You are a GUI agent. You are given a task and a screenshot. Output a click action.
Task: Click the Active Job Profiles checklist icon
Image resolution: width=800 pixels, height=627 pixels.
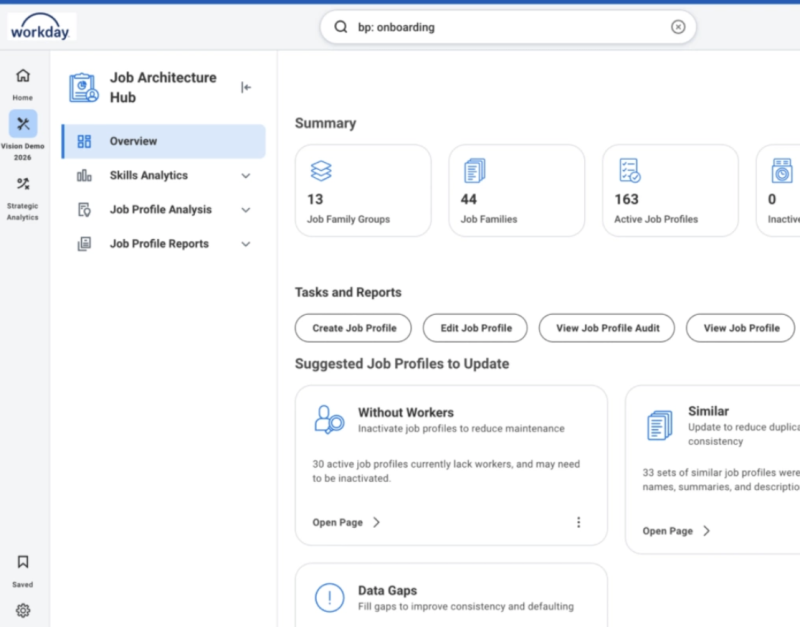pos(630,170)
